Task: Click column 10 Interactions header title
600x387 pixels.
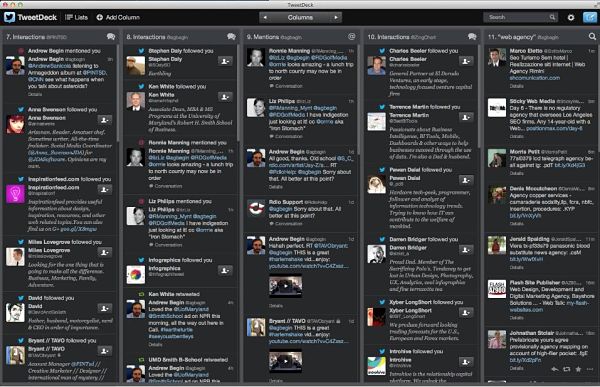Action: (x=401, y=37)
